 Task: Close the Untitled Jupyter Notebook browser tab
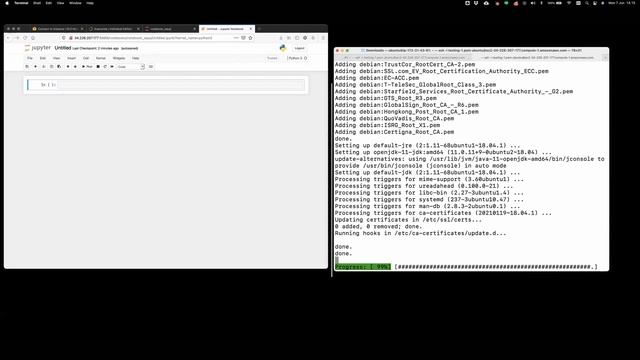(x=251, y=29)
